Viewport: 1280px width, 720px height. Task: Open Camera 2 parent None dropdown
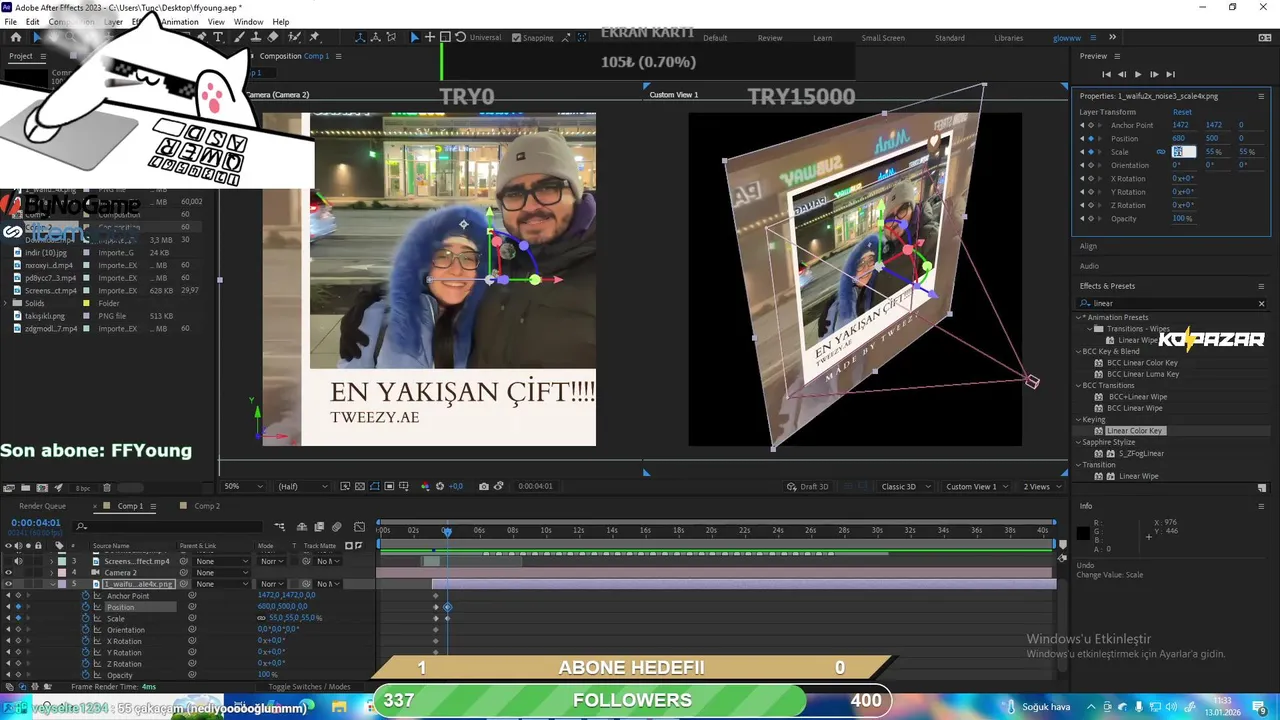[x=223, y=573]
